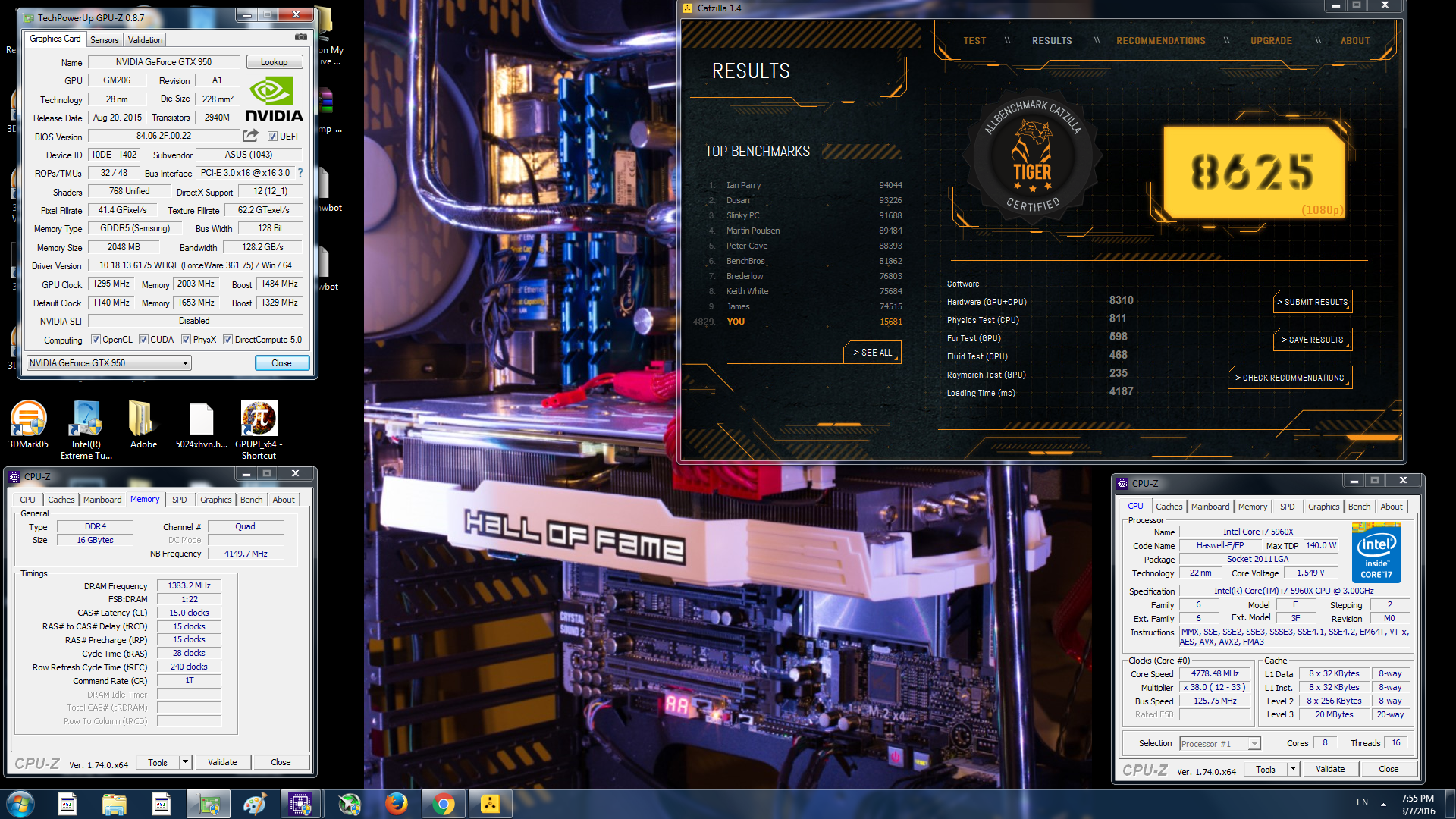Toggle the OpenCL checkbox
The image size is (1456, 819).
click(96, 340)
